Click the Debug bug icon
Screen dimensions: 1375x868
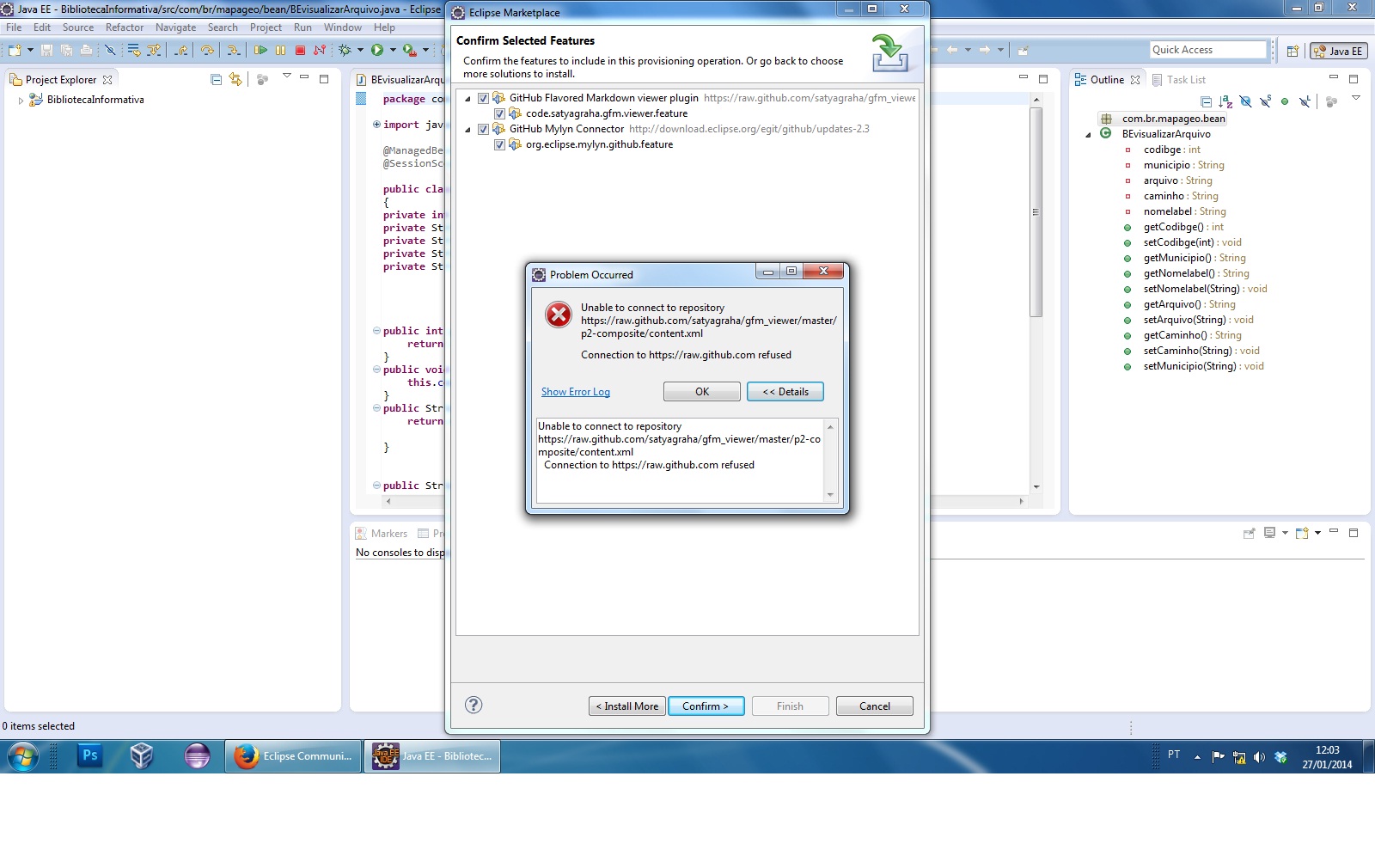click(x=345, y=50)
